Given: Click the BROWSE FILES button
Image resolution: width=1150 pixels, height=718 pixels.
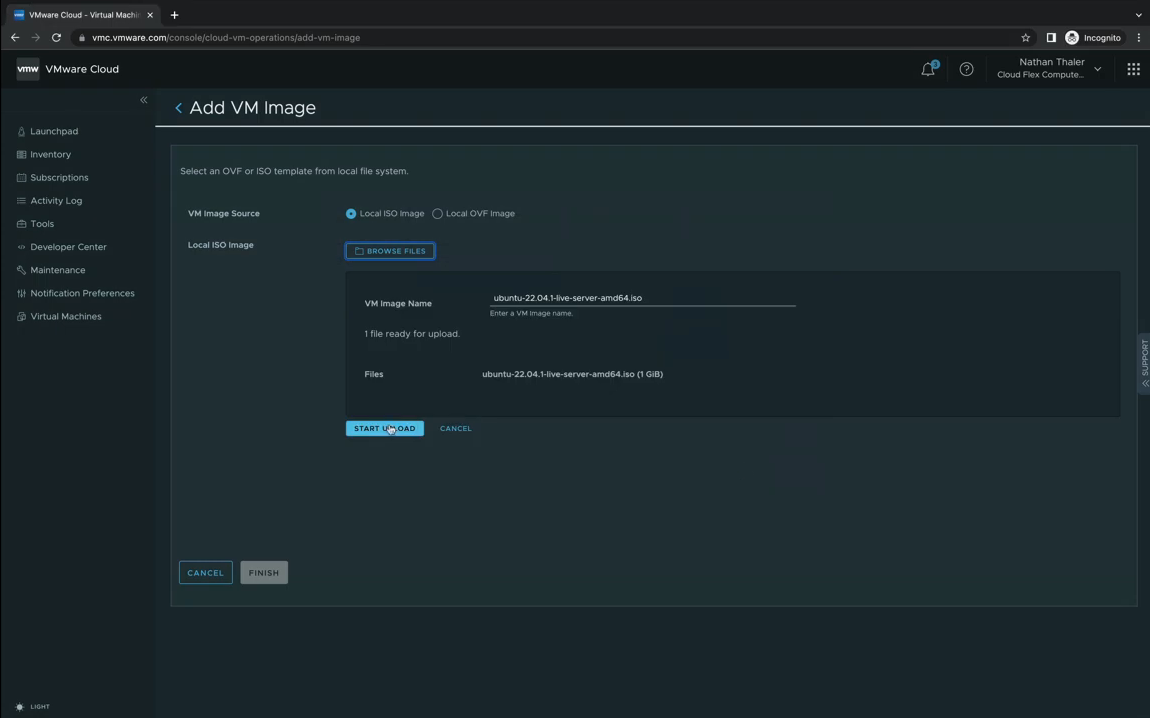Looking at the screenshot, I should coord(390,251).
